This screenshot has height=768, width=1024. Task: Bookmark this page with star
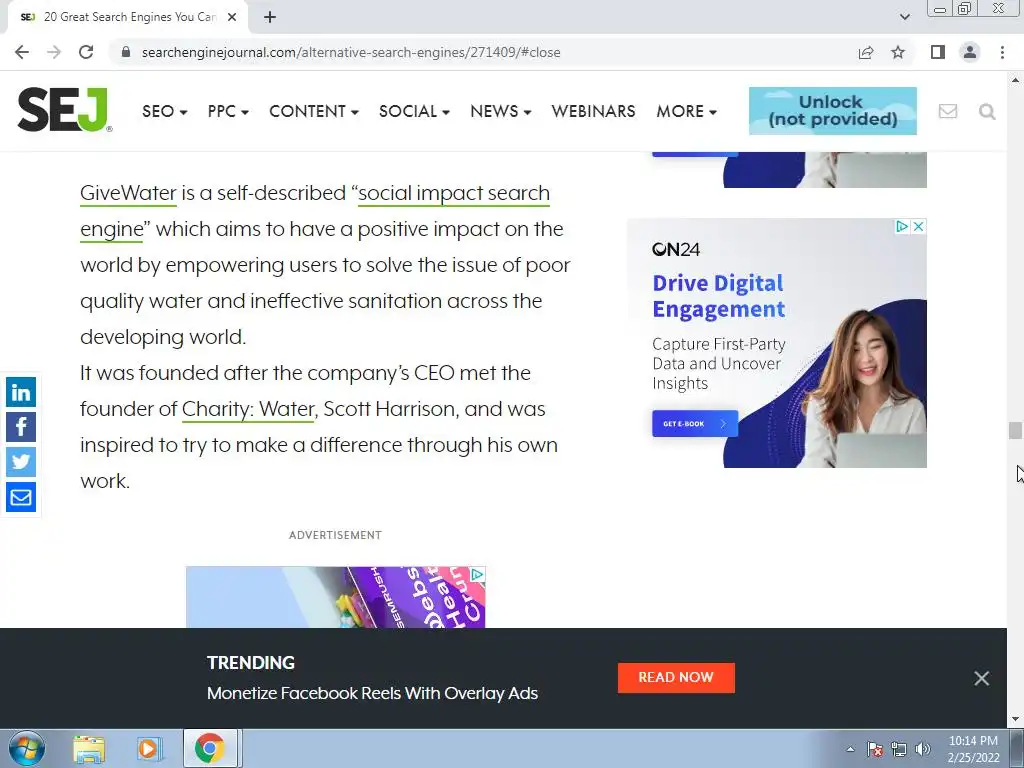[898, 52]
